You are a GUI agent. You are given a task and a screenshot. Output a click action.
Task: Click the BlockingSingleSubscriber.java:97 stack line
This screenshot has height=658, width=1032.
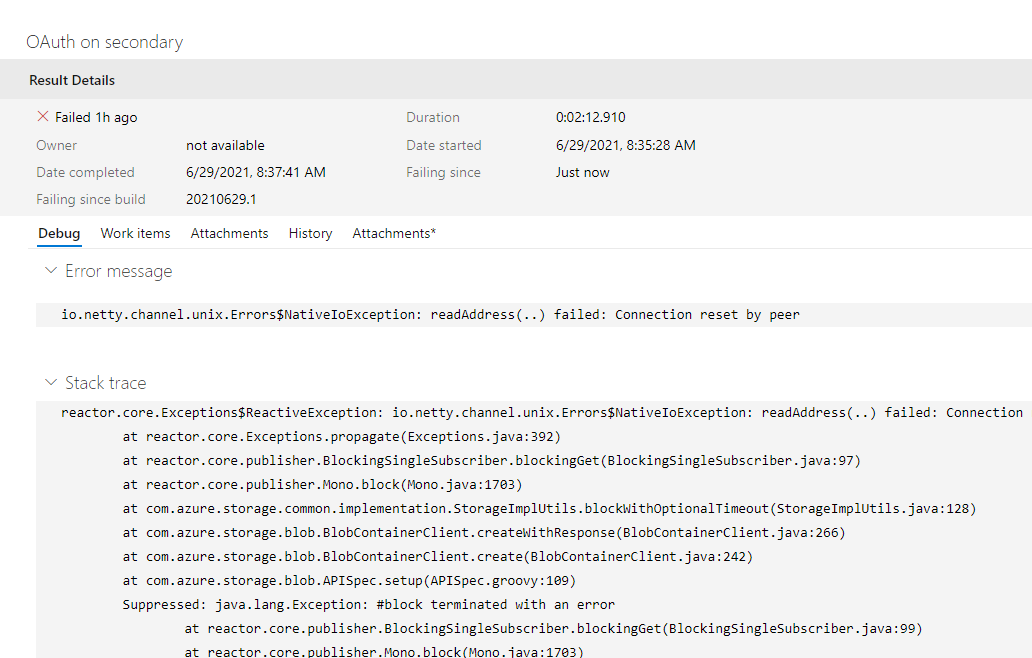pos(492,461)
